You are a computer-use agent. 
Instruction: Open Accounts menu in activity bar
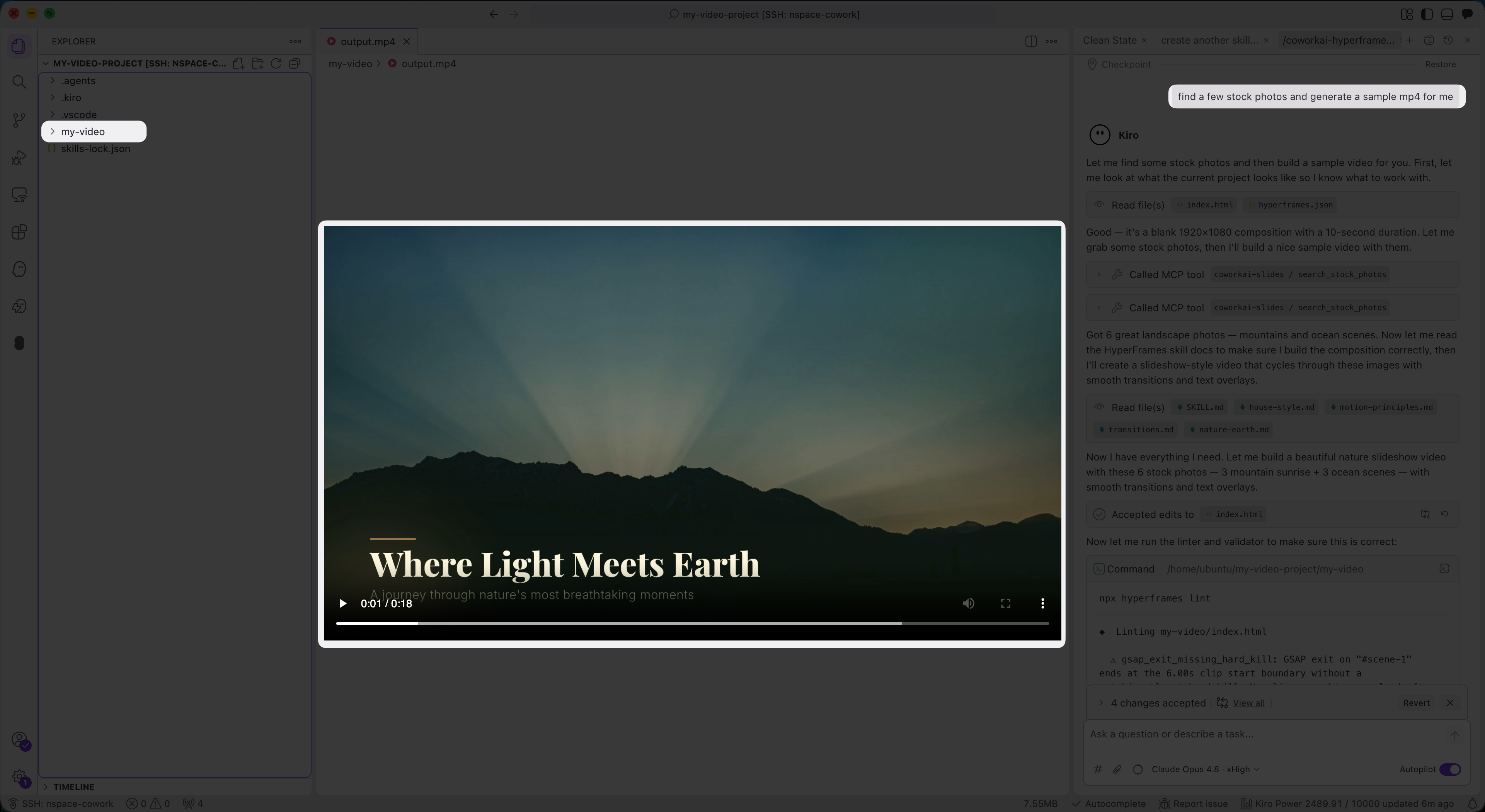19,739
